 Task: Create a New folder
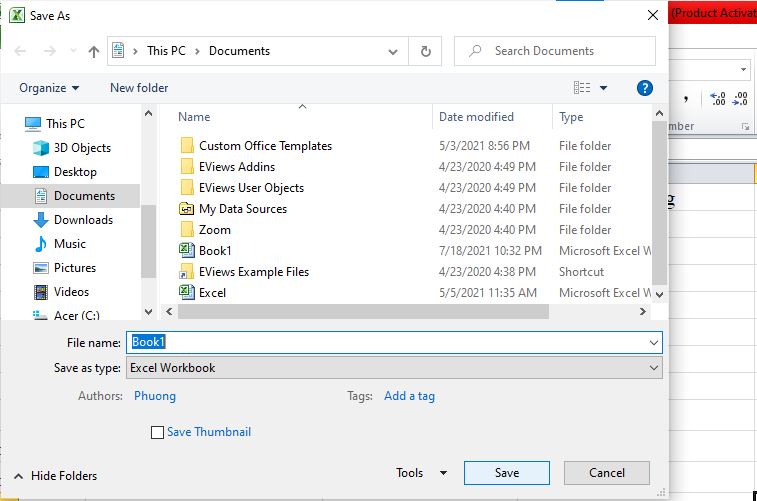(x=139, y=88)
